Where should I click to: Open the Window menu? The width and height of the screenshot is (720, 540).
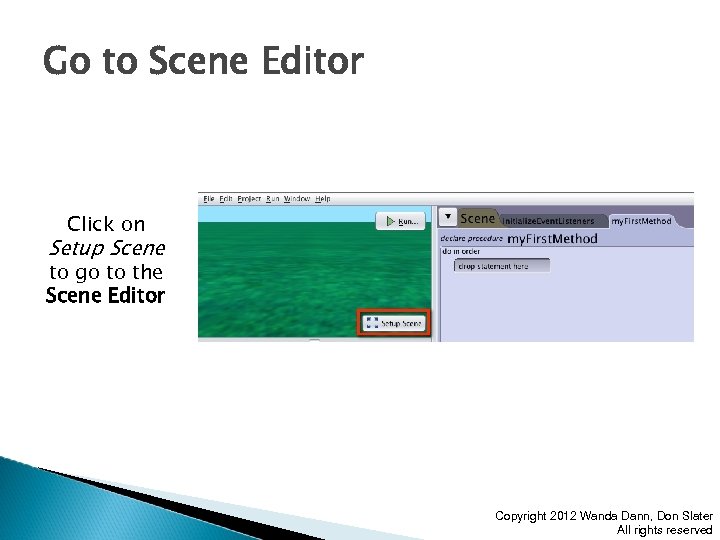point(297,199)
